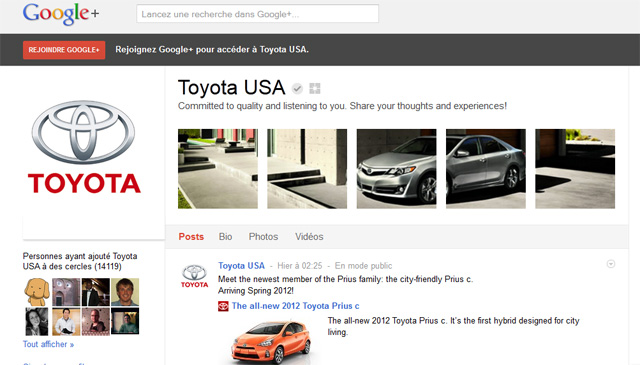The width and height of the screenshot is (640, 365).
Task: Click the post text 'Meet the newest member'
Action: point(345,285)
